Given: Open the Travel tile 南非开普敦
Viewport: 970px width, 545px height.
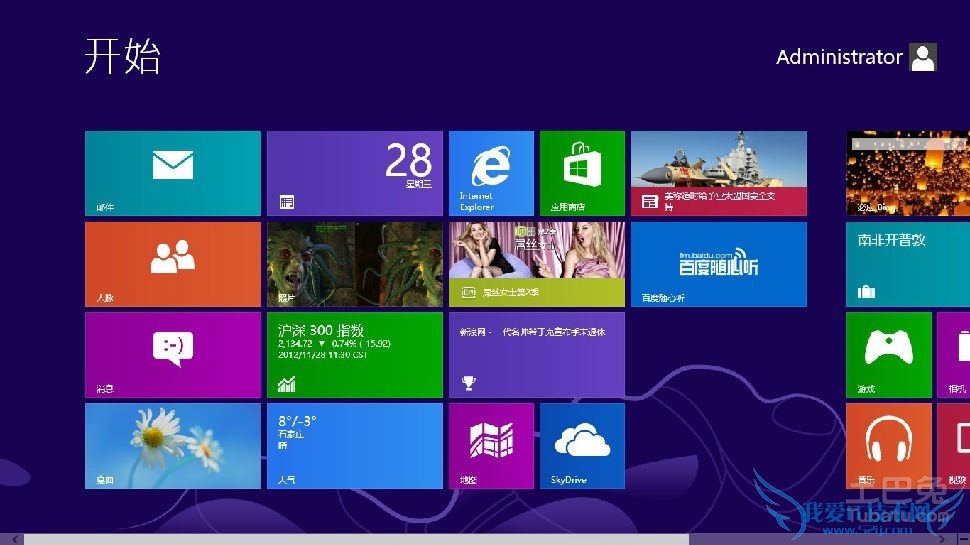Looking at the screenshot, I should point(908,264).
